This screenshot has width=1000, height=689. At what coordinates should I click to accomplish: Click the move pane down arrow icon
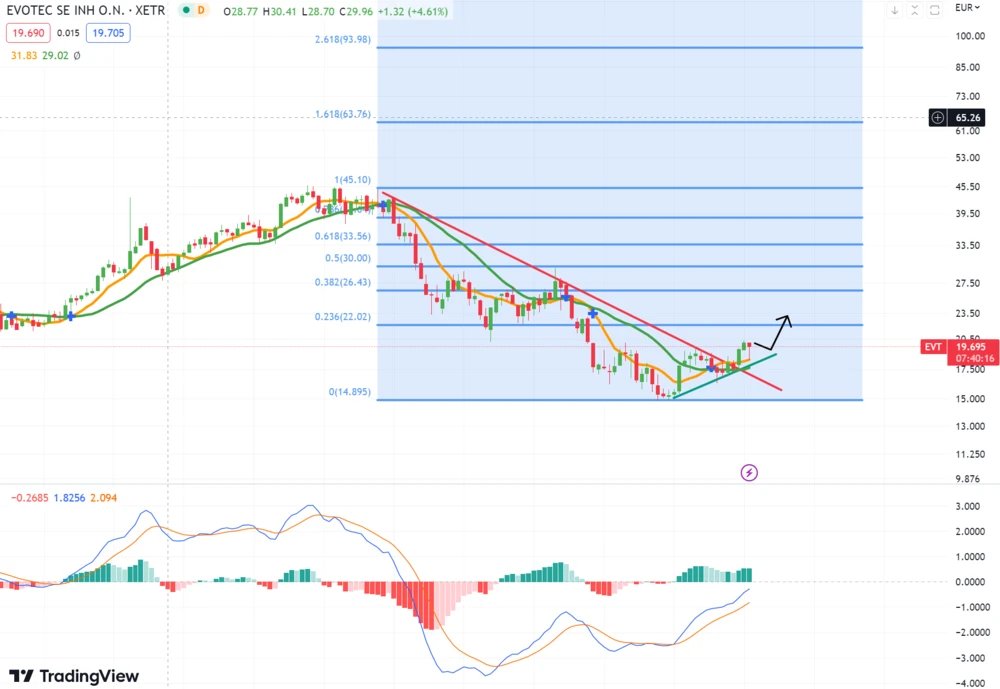click(894, 11)
